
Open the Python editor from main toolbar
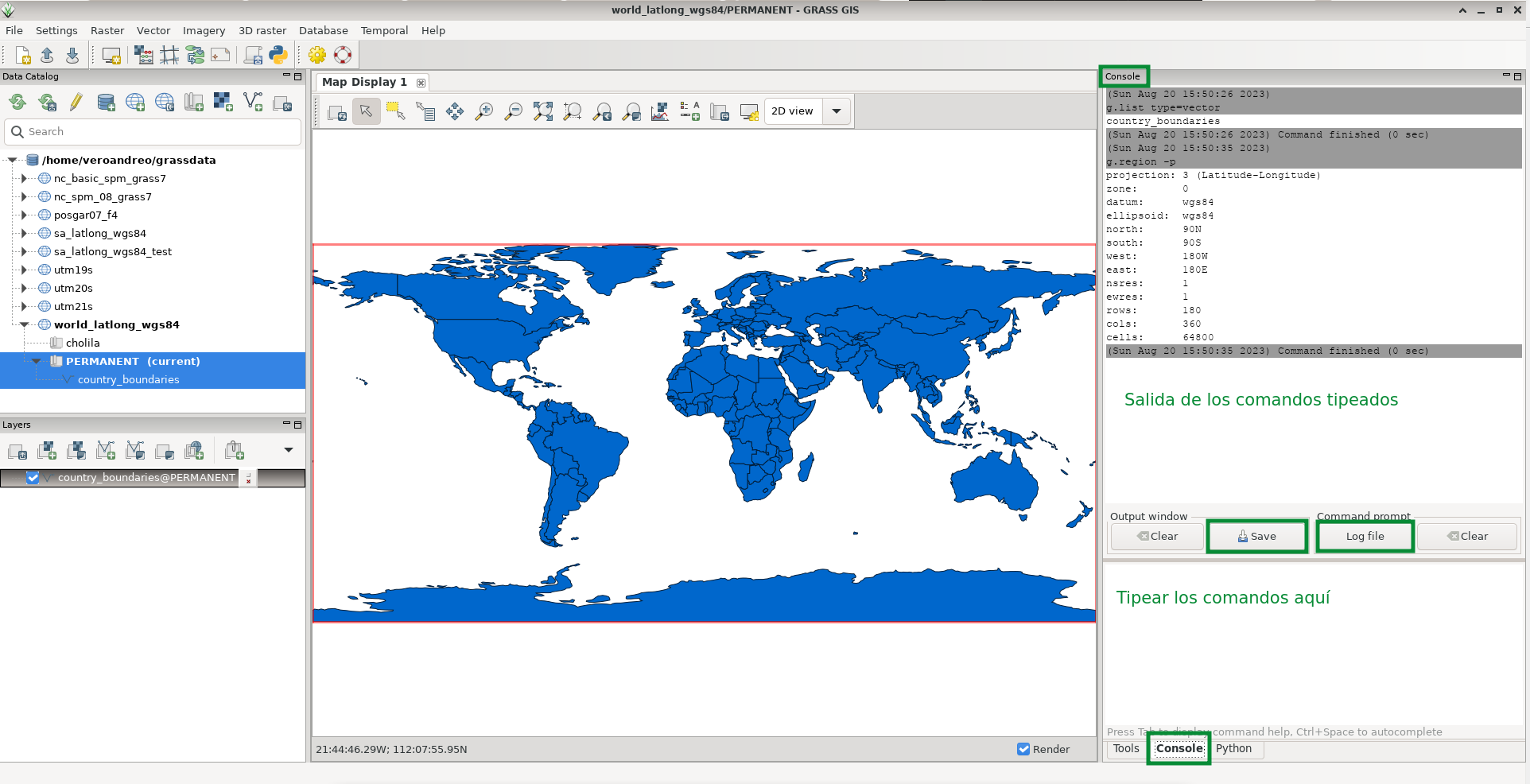(x=278, y=55)
